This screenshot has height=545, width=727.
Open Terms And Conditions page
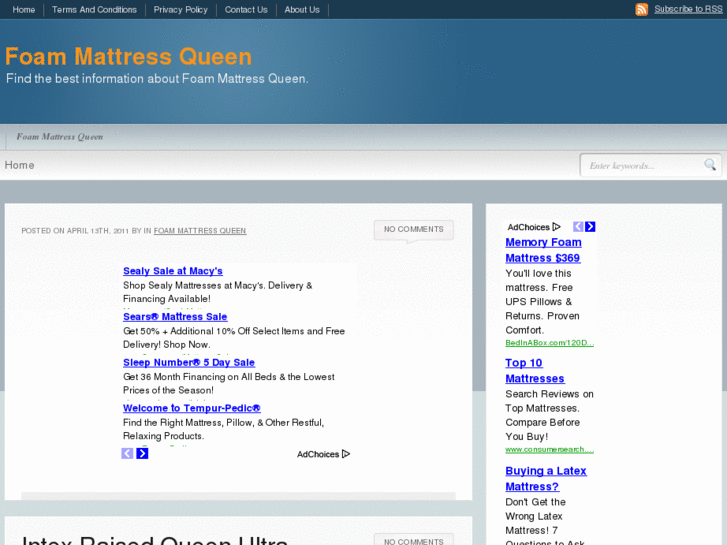(x=94, y=10)
